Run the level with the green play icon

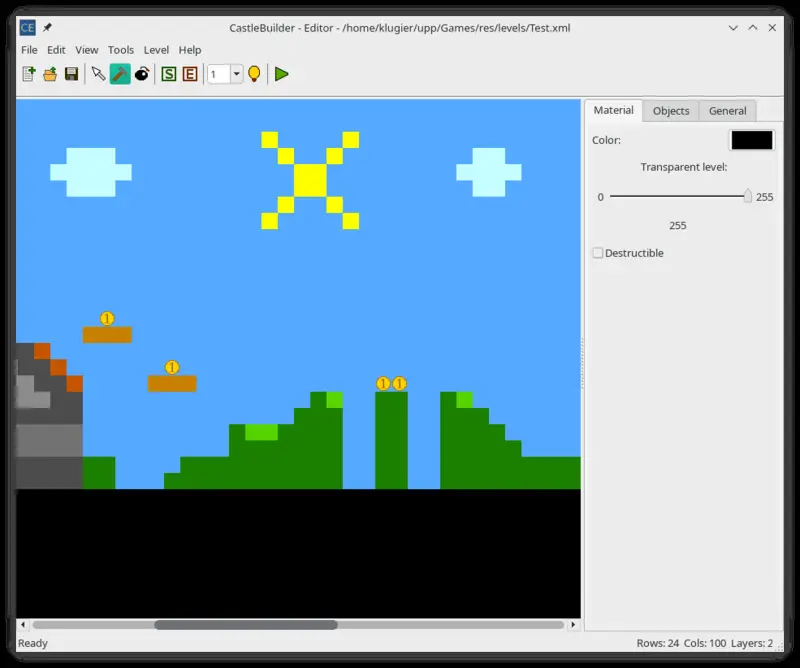[281, 74]
